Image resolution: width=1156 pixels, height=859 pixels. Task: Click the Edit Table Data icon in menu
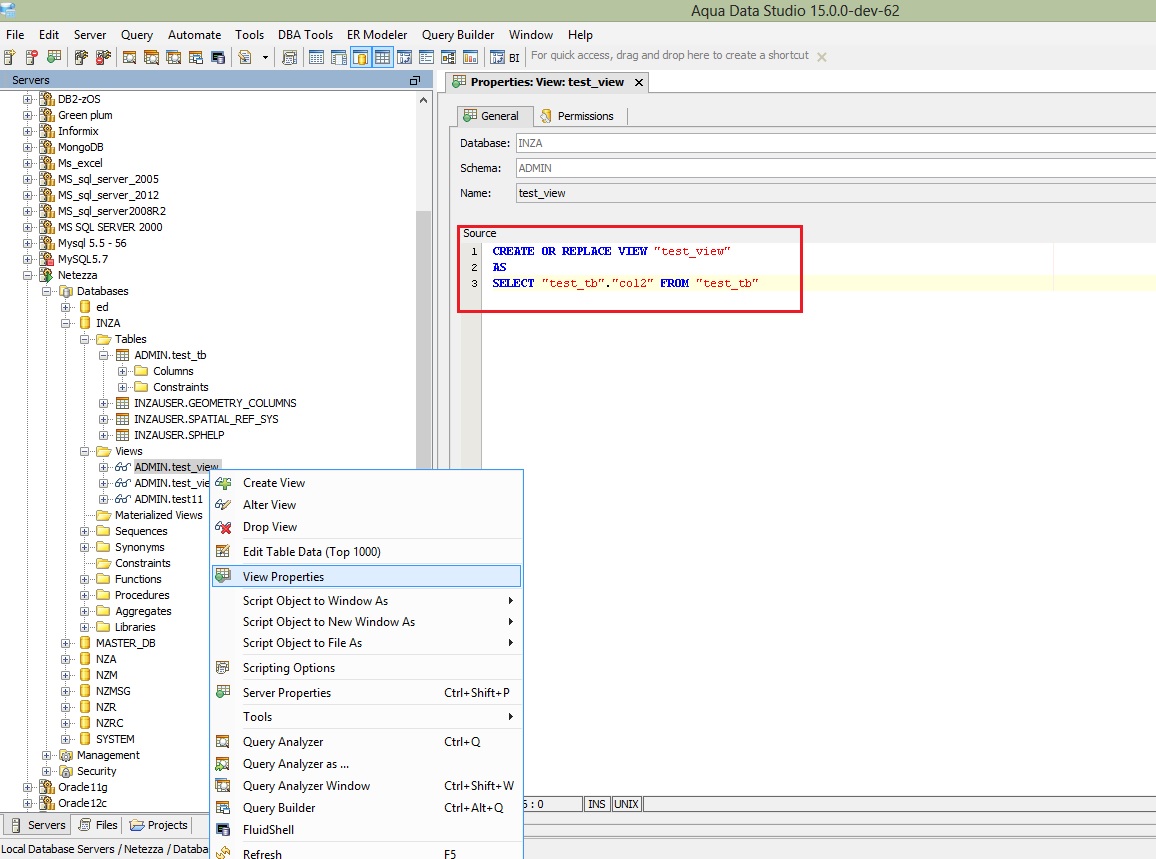coord(223,552)
